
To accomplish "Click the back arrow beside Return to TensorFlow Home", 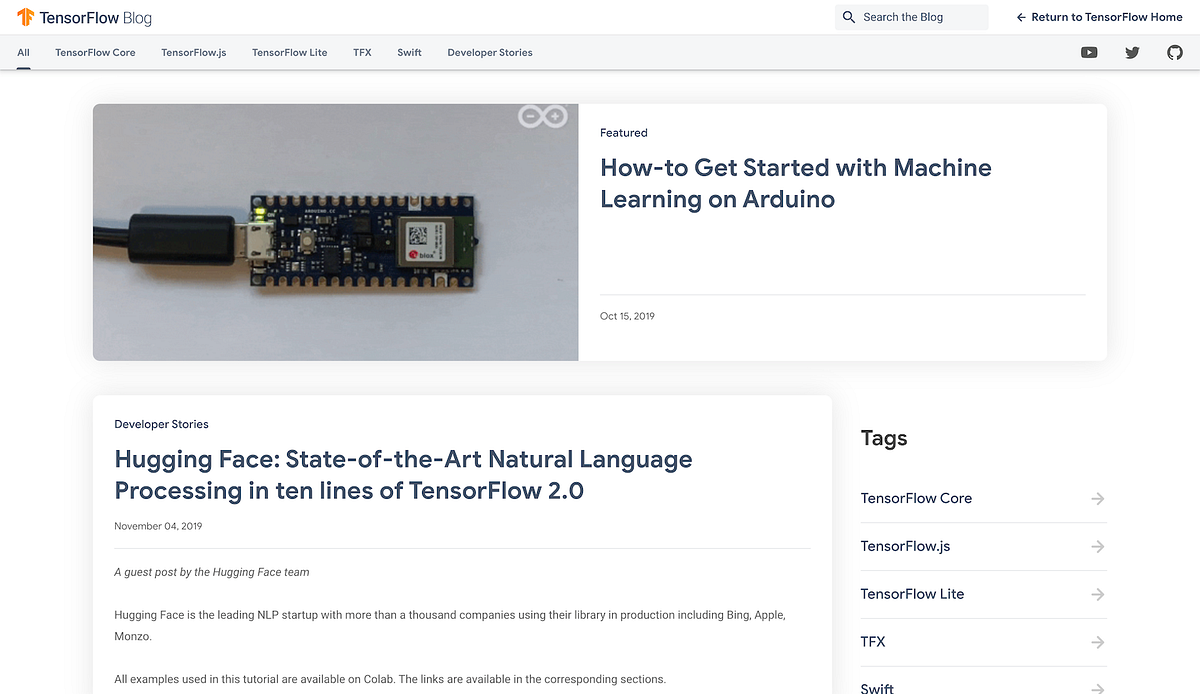I will (1020, 17).
